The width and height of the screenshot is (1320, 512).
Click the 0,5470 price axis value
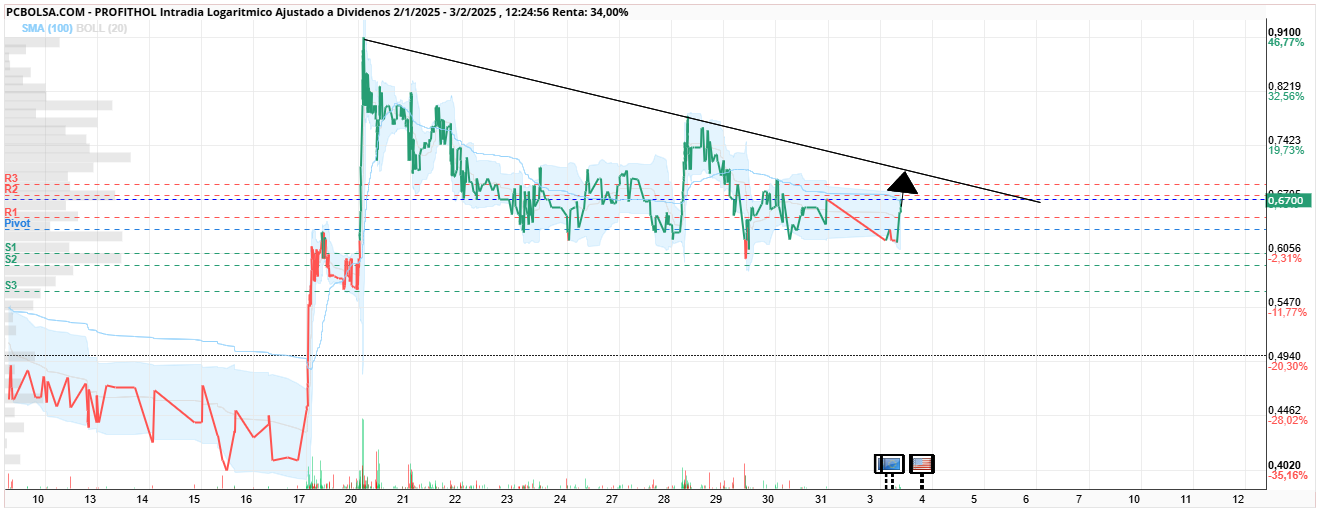tap(1284, 302)
